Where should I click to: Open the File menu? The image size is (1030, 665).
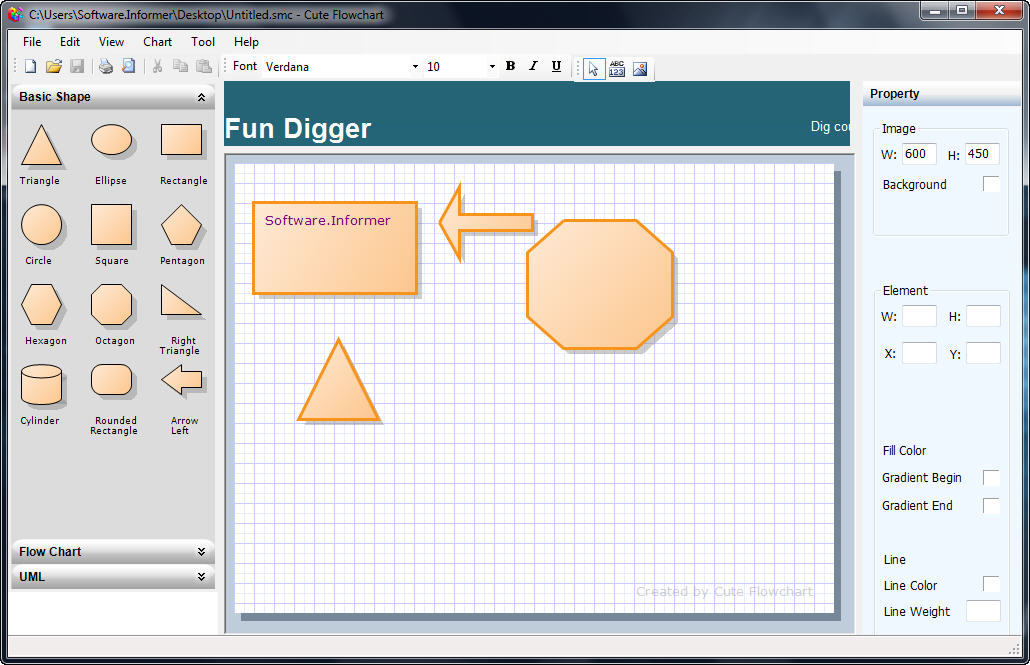[32, 41]
